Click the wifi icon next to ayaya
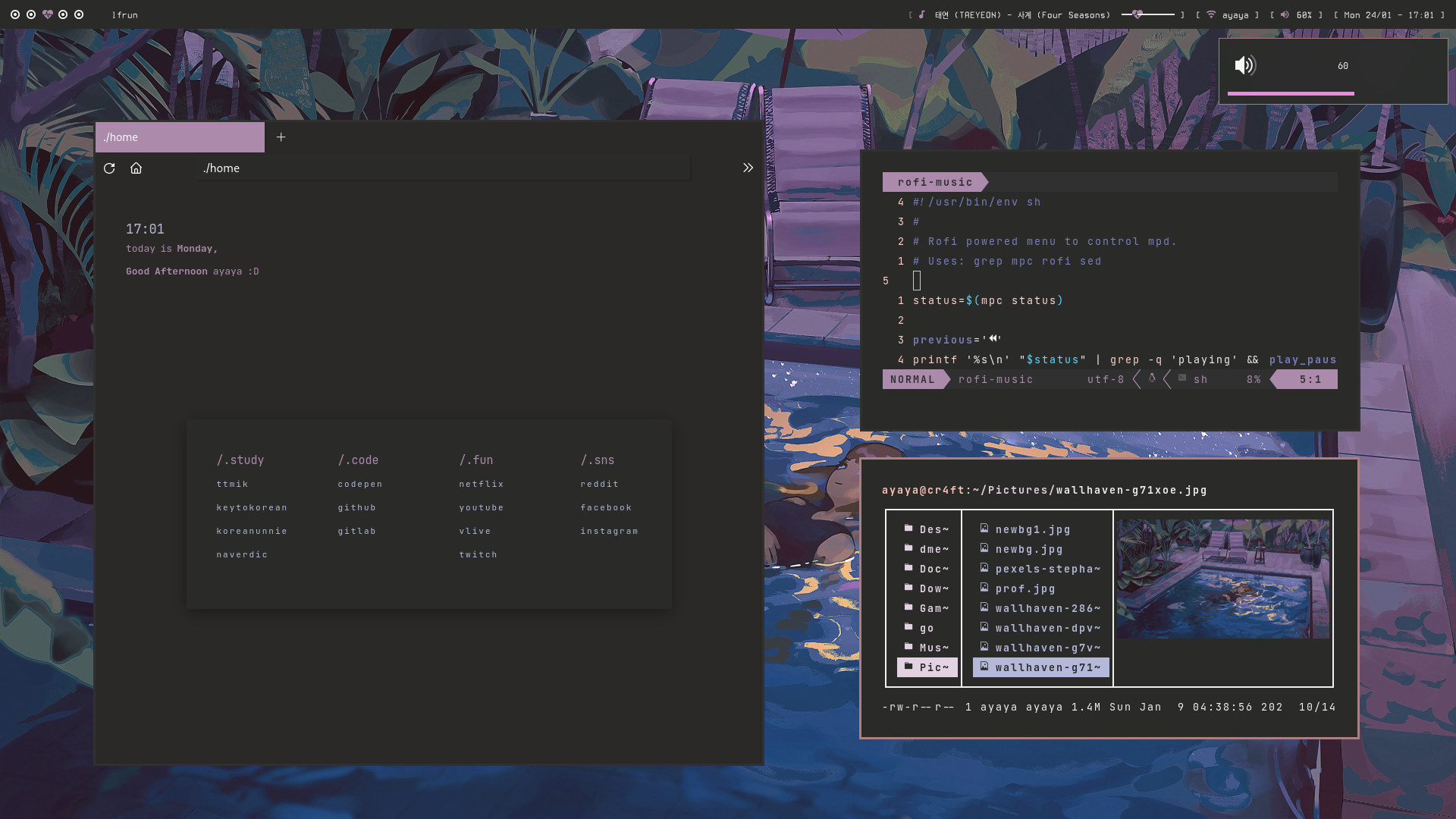This screenshot has height=819, width=1456. pos(1211,14)
